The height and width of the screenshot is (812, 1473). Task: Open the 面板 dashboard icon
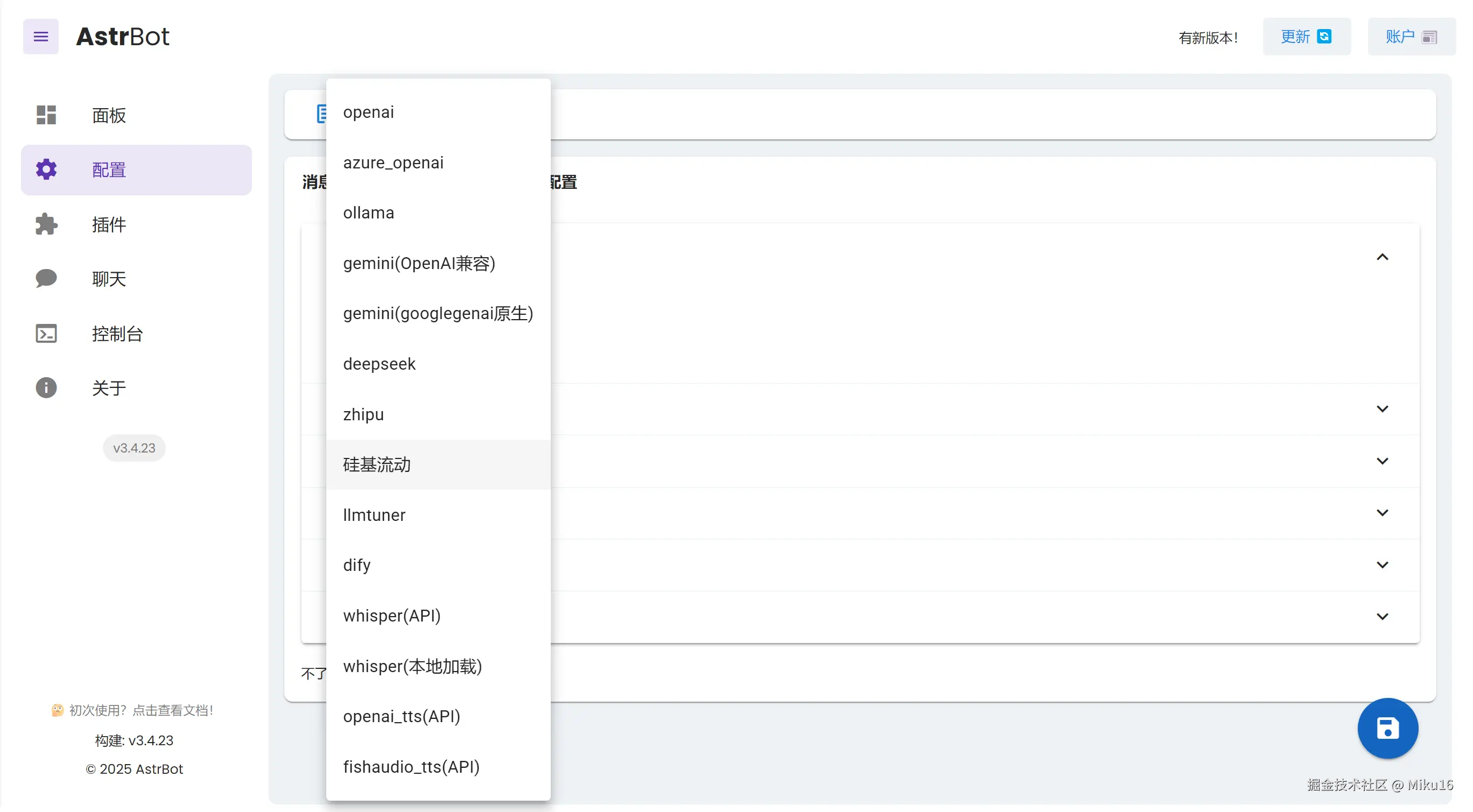tap(46, 115)
